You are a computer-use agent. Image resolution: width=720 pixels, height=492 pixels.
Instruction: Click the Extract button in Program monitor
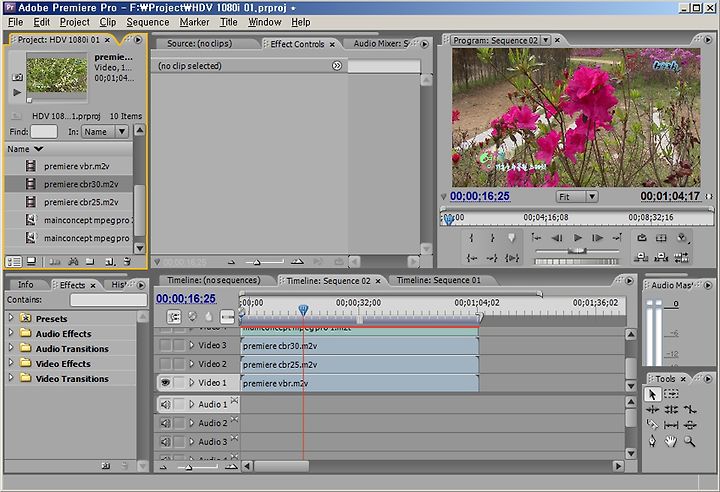pos(661,258)
